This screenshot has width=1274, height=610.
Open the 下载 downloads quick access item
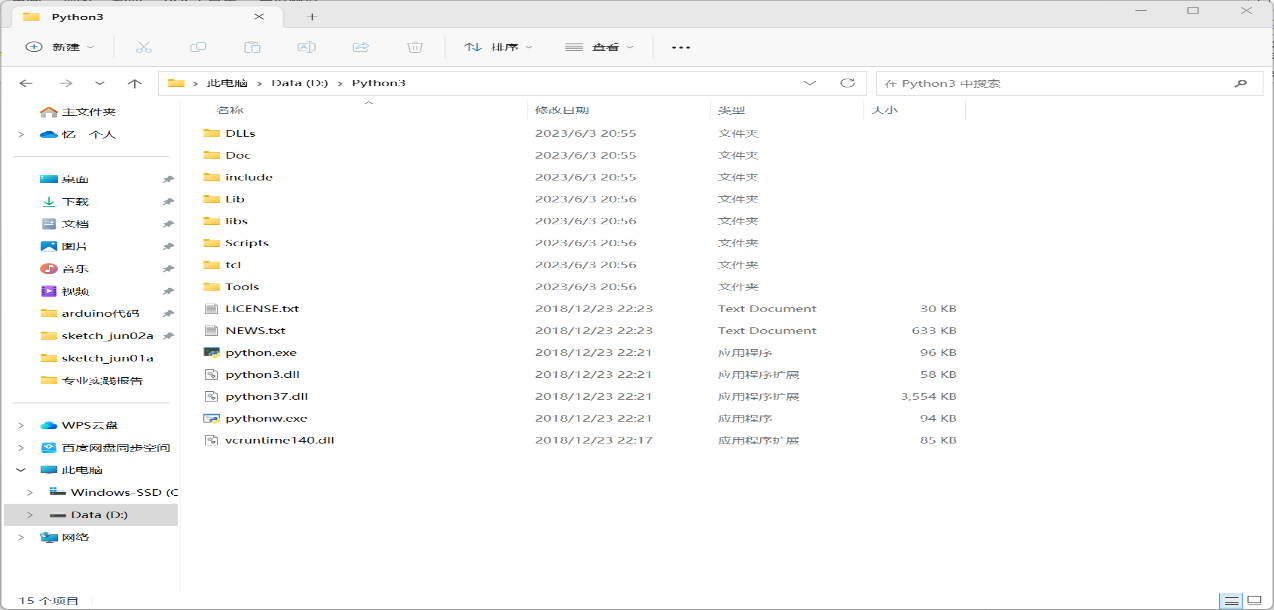click(x=76, y=202)
